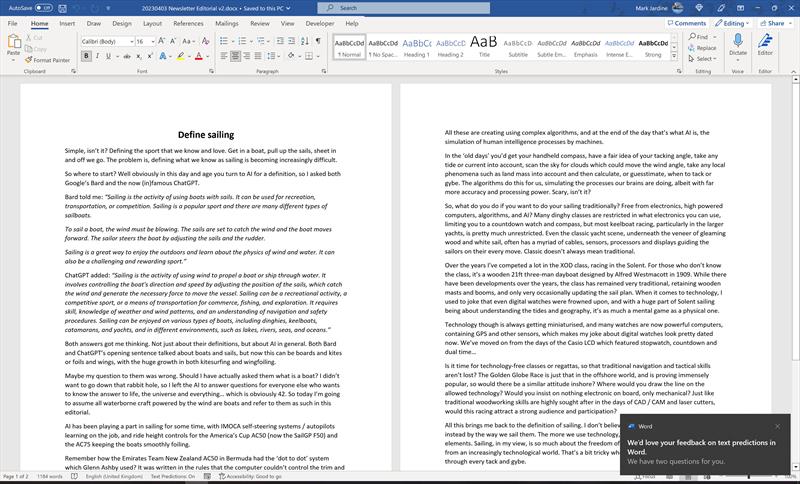The height and width of the screenshot is (484, 800).
Task: Switch to the Layout tab
Action: [x=152, y=23]
